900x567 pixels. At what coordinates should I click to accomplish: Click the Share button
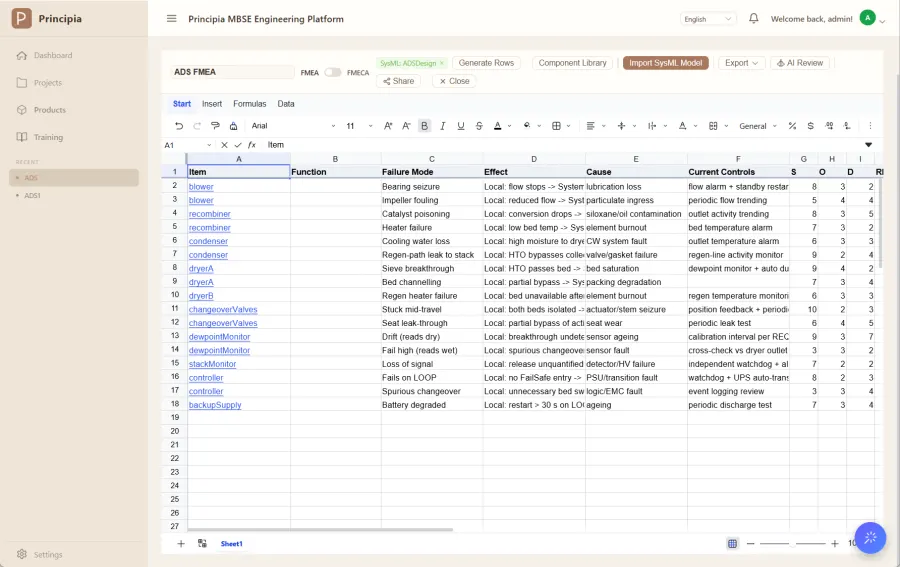click(x=398, y=81)
